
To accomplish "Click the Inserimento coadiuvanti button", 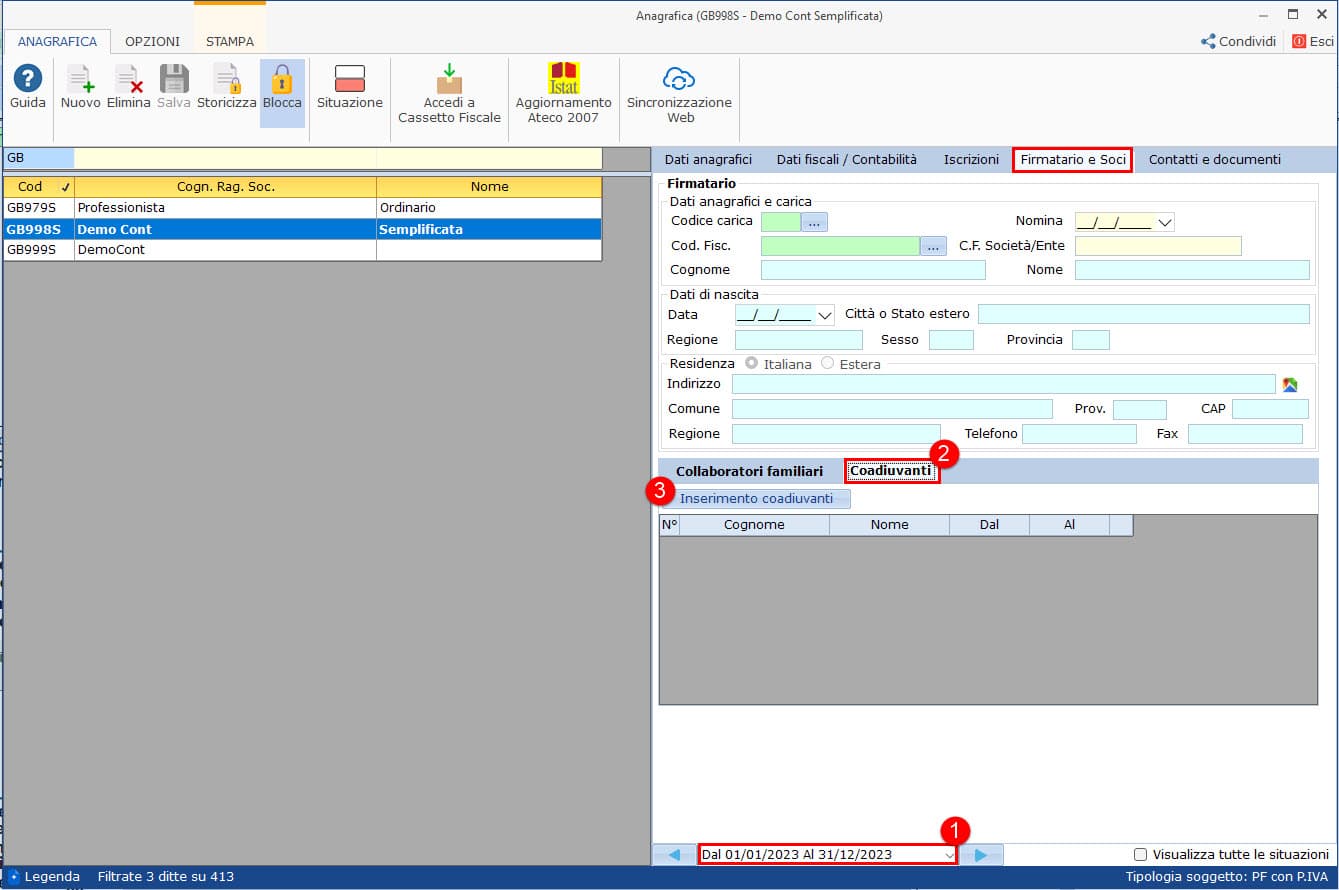I will [x=756, y=499].
